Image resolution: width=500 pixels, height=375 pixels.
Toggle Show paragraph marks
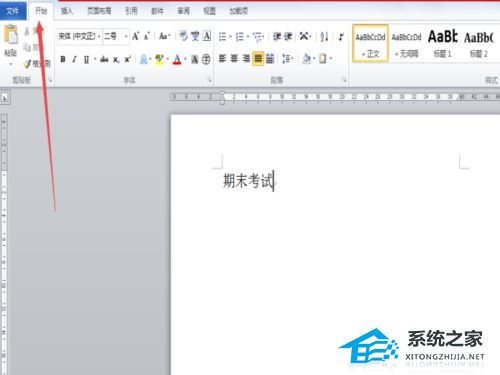[x=341, y=36]
